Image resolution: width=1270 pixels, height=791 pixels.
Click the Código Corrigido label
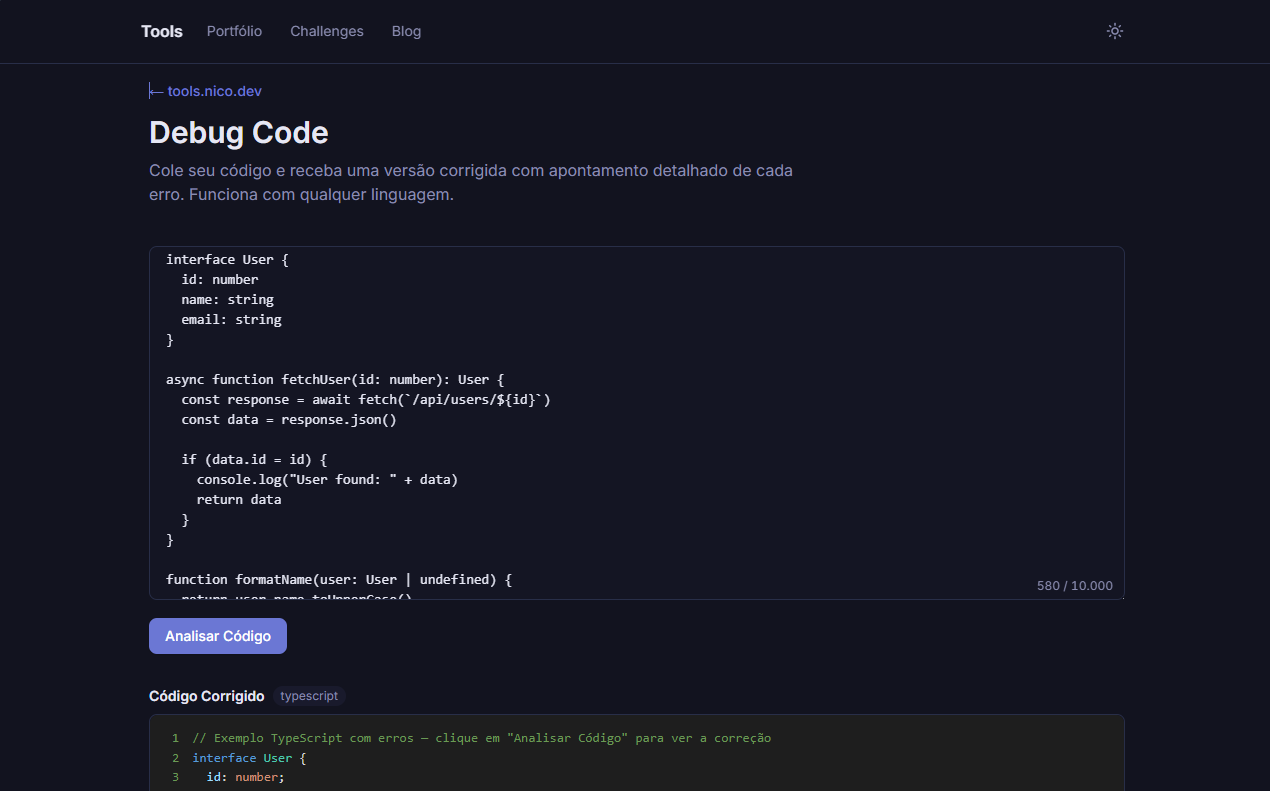[x=207, y=696]
